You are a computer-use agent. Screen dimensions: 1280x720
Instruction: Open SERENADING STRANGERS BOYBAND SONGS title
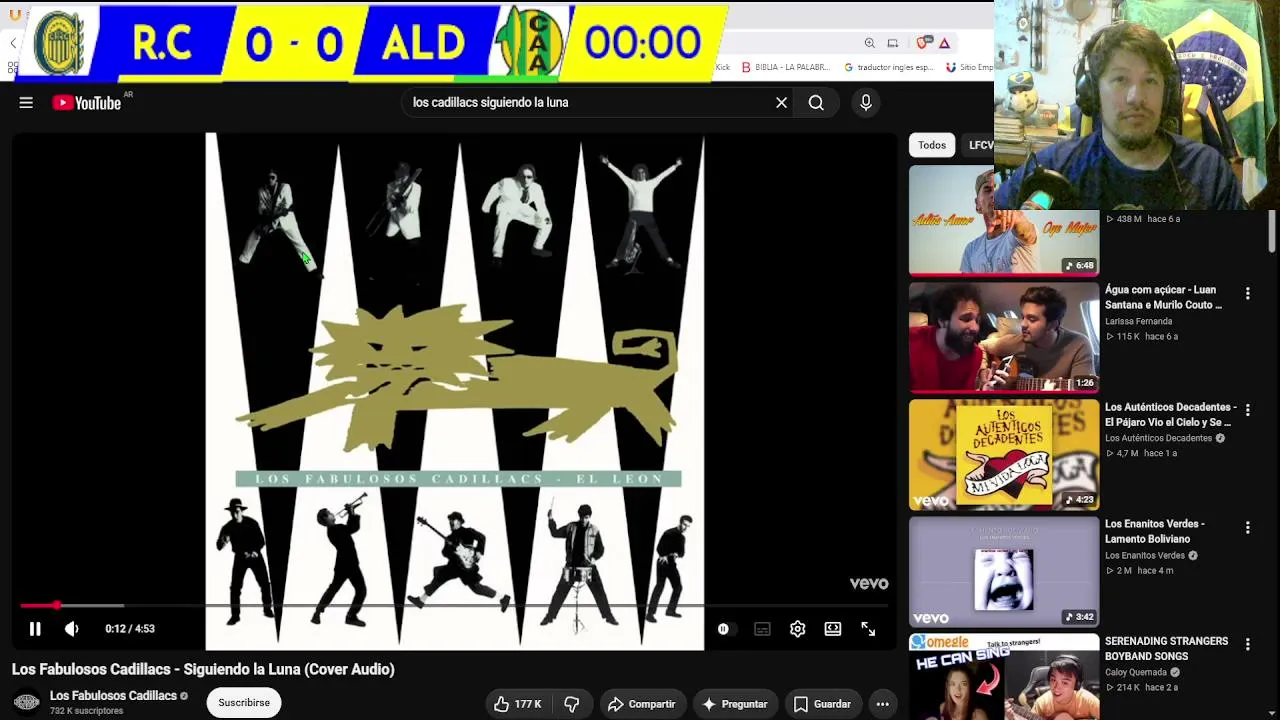click(1166, 648)
